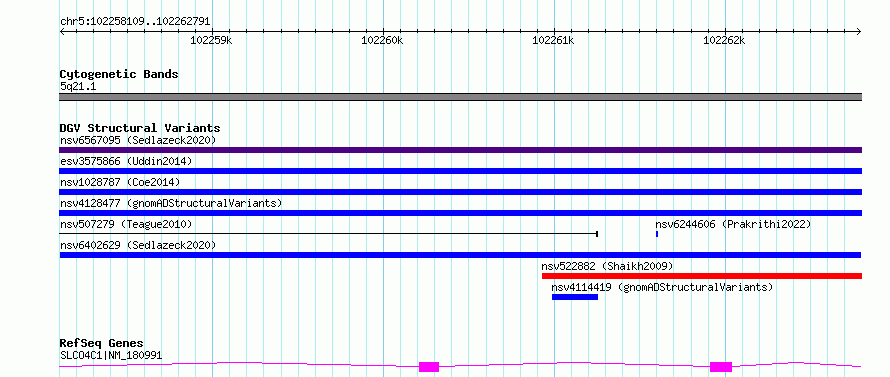Screen dimensions: 890x377
Task: Select the blue nsv6402629 variant bar
Action: [460, 255]
